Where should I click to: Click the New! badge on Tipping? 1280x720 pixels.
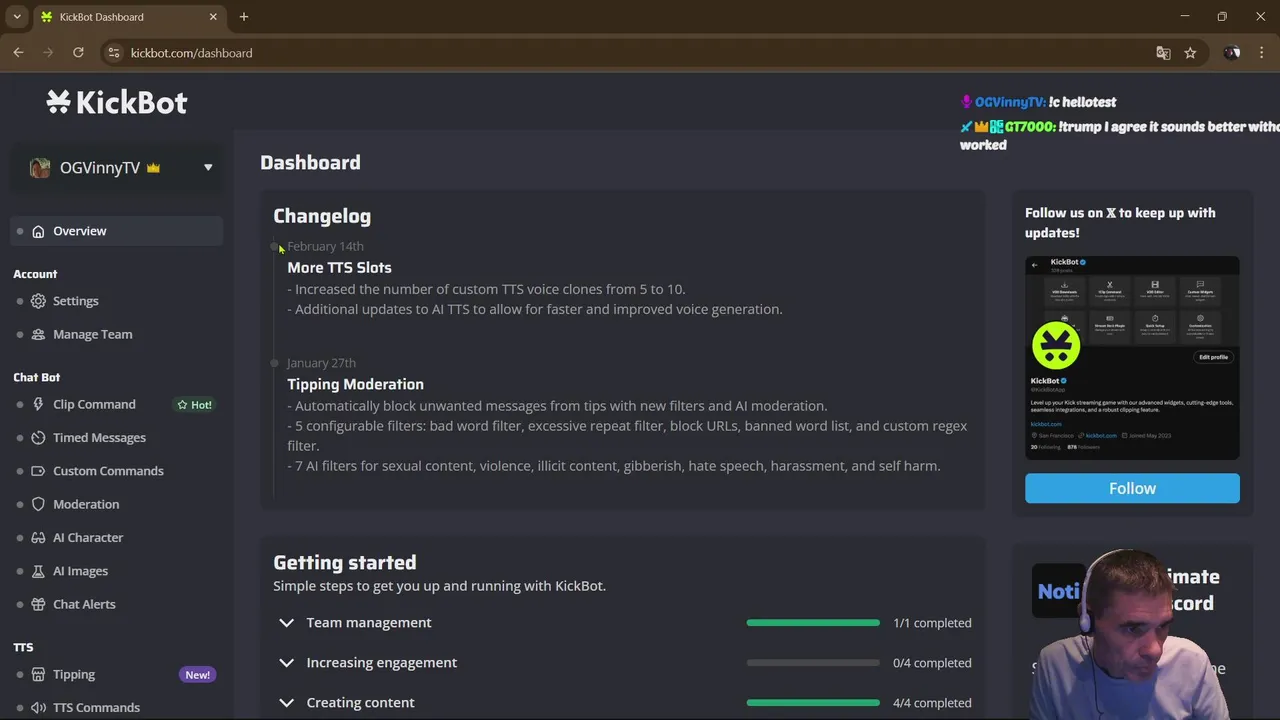pyautogui.click(x=198, y=675)
